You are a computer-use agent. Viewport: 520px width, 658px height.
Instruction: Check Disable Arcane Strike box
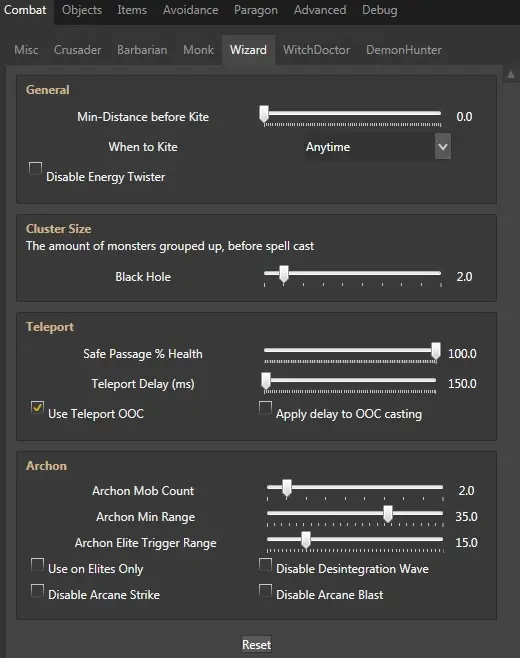tap(37, 590)
